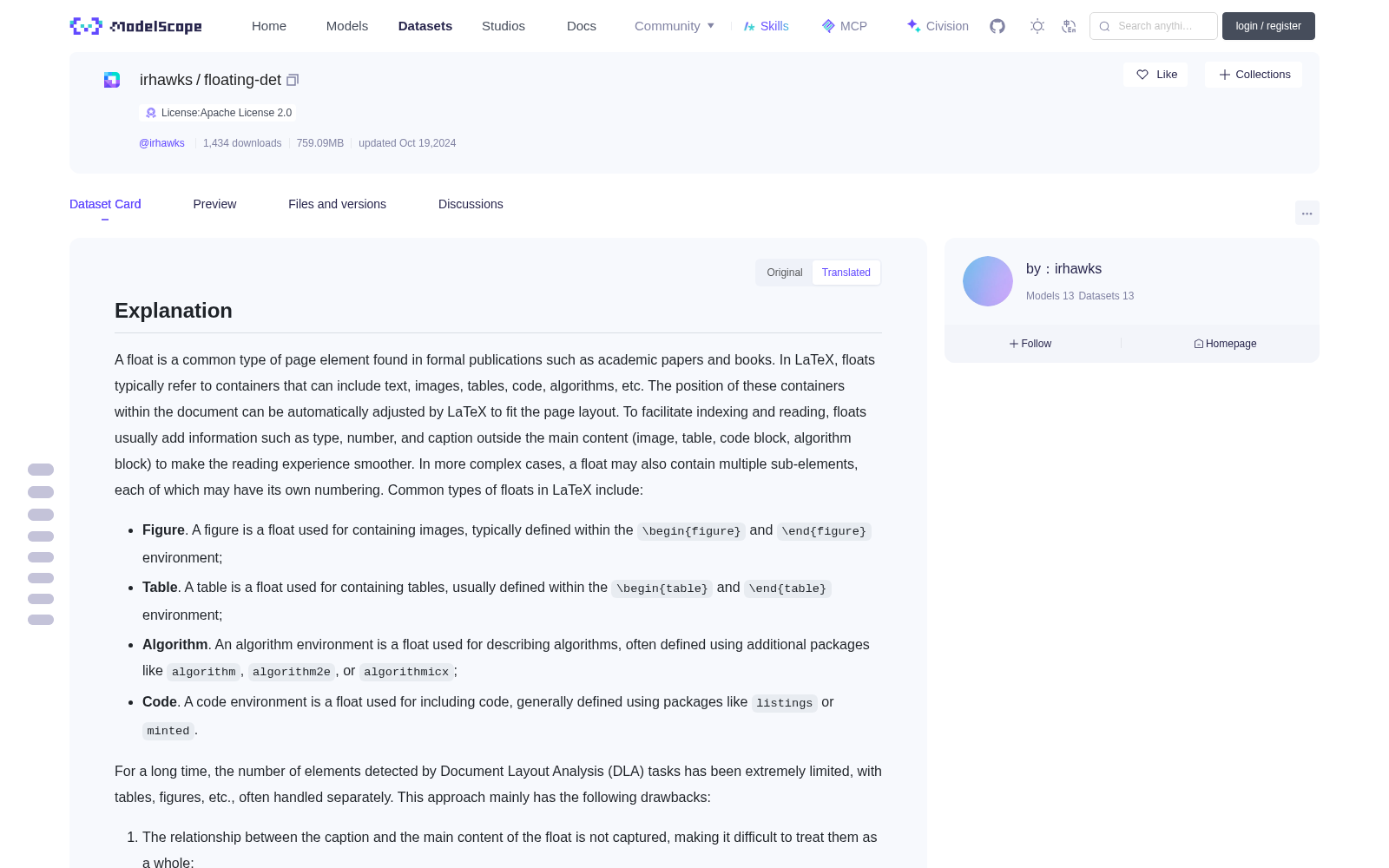
Task: Open the three-dots more options button
Action: click(x=1307, y=213)
